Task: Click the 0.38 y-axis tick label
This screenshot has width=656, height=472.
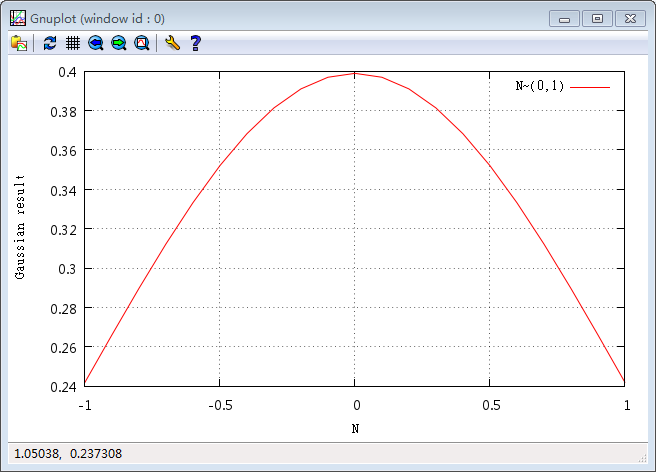Action: tap(64, 112)
